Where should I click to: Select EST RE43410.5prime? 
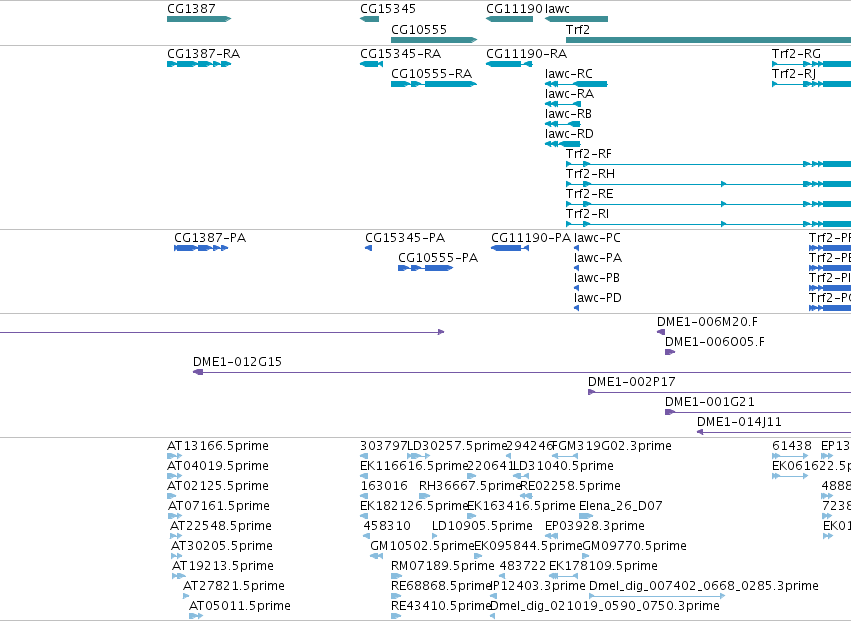pos(441,607)
